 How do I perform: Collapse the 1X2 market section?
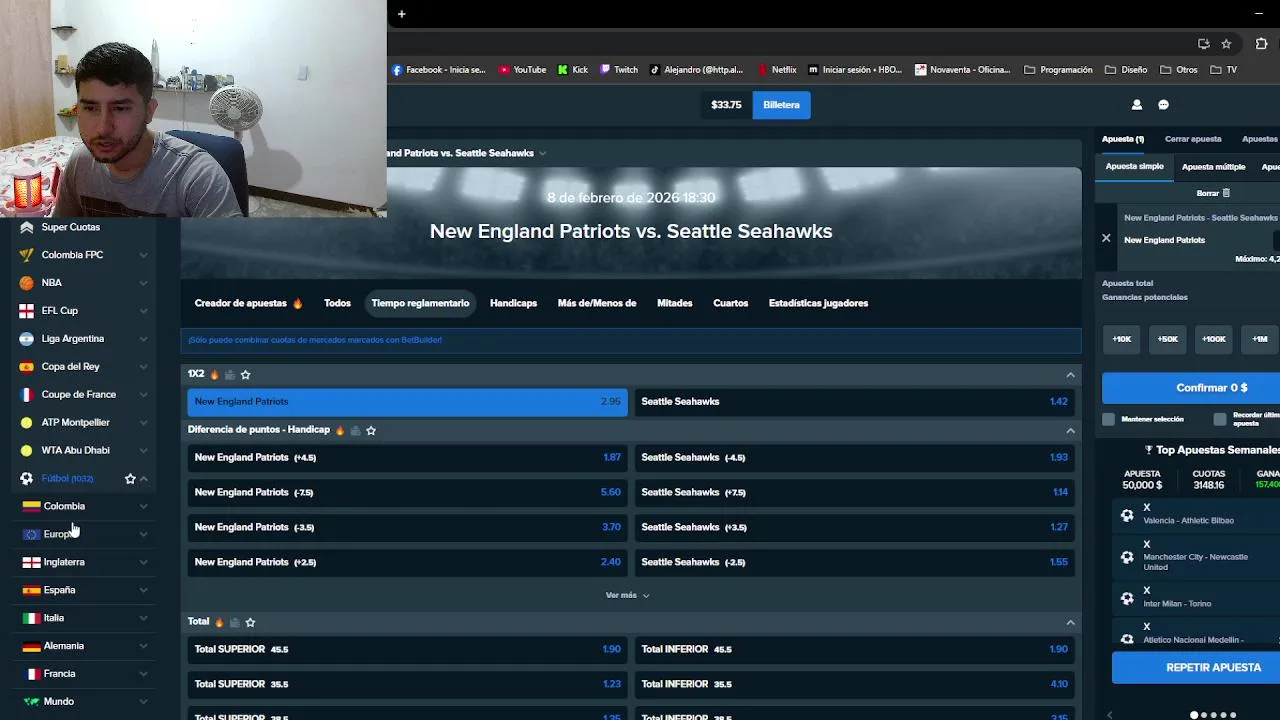pyautogui.click(x=1070, y=375)
